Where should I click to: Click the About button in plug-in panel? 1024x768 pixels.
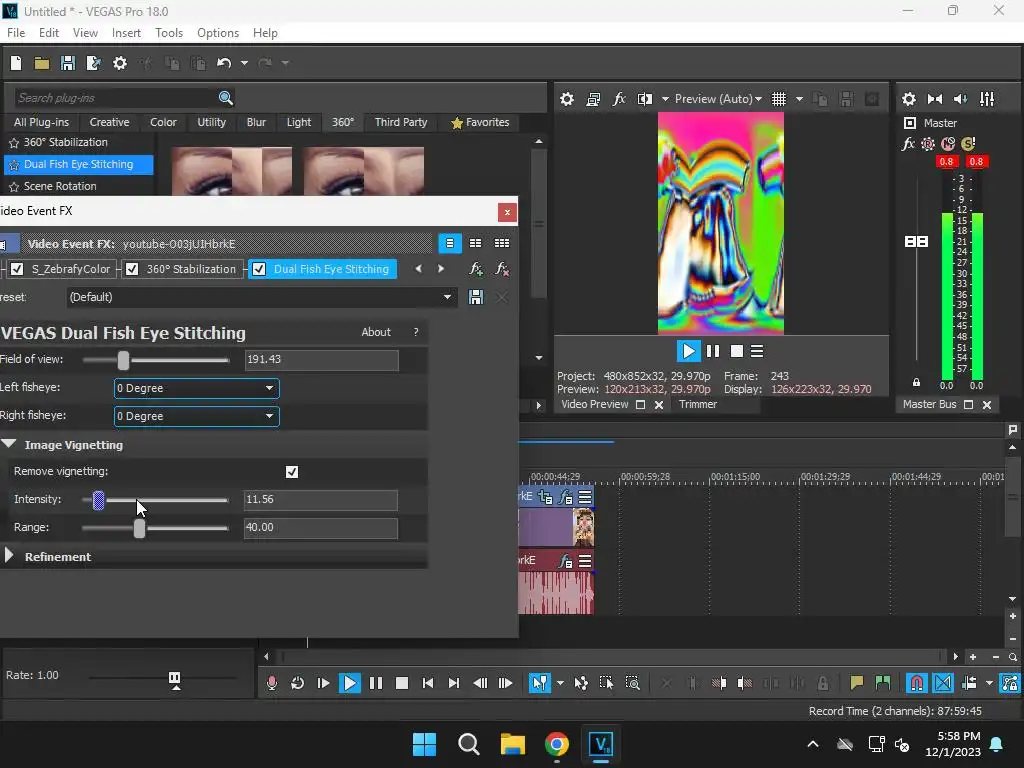pyautogui.click(x=376, y=332)
